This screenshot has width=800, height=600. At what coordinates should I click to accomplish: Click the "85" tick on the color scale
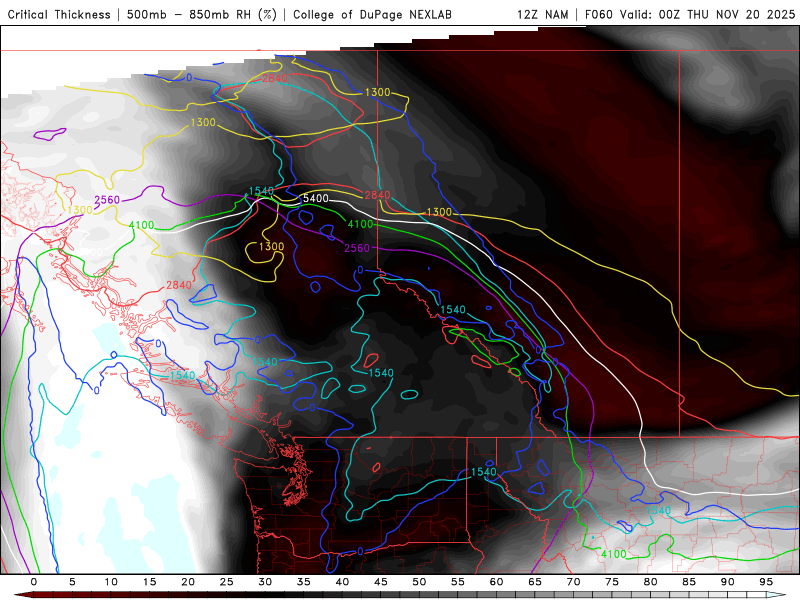(689, 582)
